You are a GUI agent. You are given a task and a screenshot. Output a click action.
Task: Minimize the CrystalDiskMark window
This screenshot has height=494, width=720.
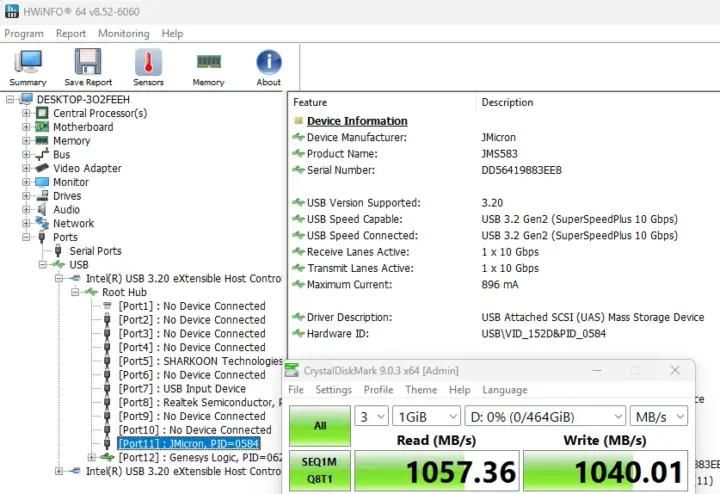pos(596,370)
